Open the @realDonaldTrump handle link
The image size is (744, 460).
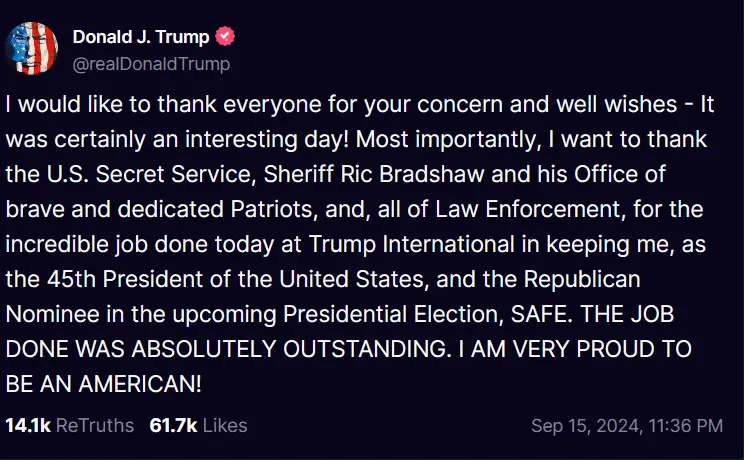click(x=151, y=64)
